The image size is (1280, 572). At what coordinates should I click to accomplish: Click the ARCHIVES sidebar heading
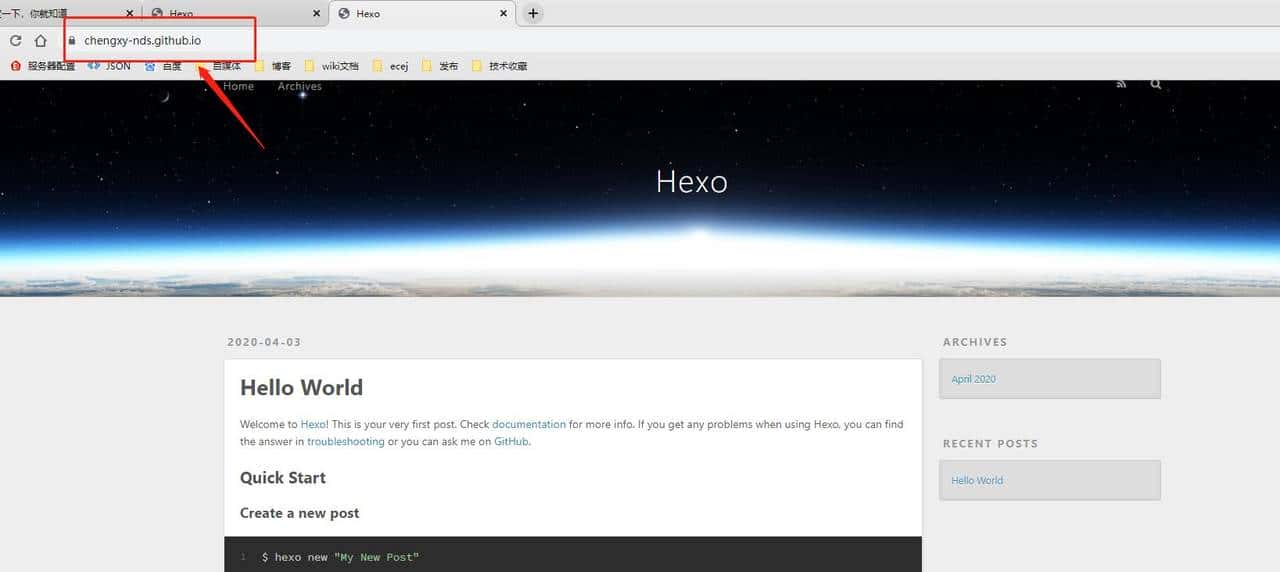tap(975, 342)
